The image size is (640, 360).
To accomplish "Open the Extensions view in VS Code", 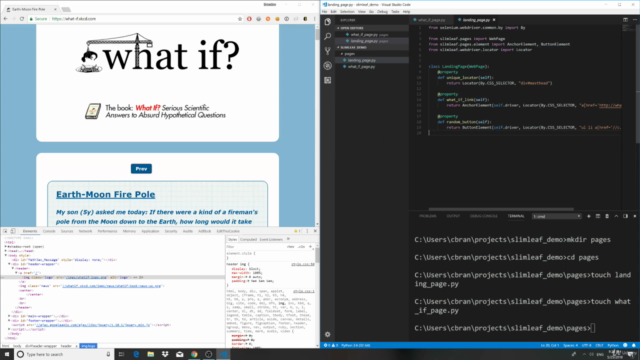I will pyautogui.click(x=327, y=80).
